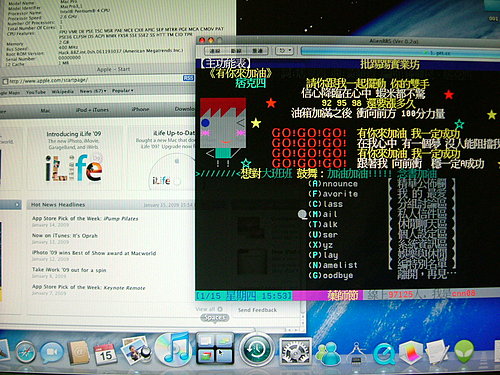Click the RSS button in Safari address bar

[x=188, y=78]
